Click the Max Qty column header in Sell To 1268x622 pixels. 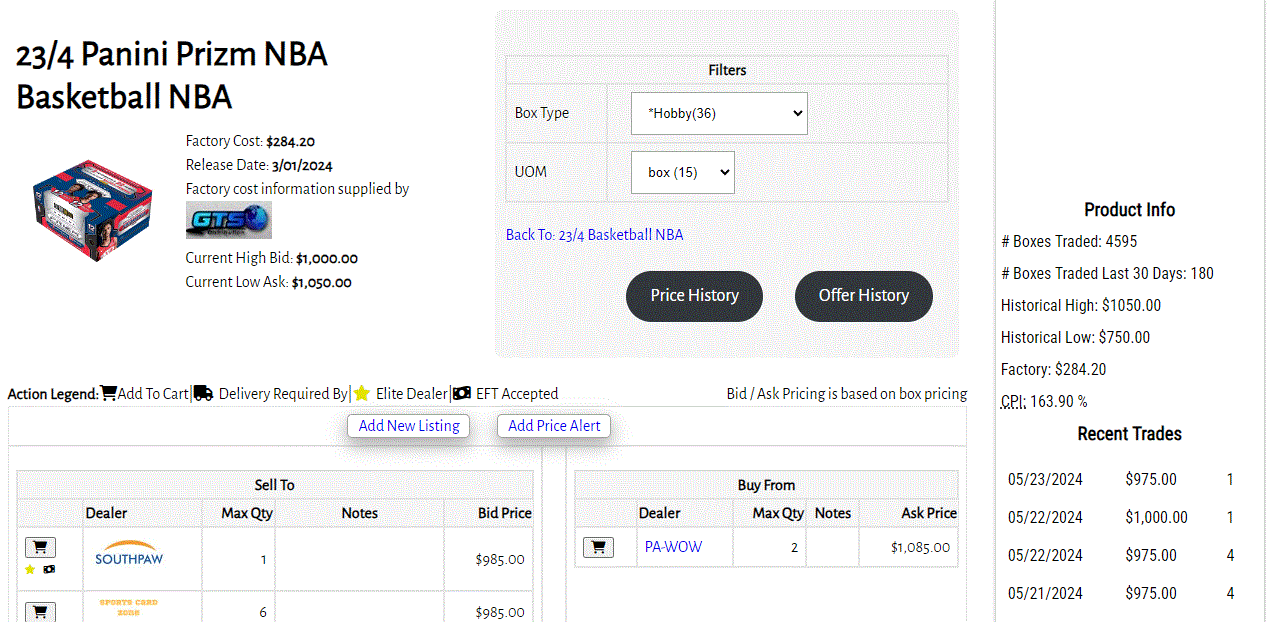click(247, 513)
